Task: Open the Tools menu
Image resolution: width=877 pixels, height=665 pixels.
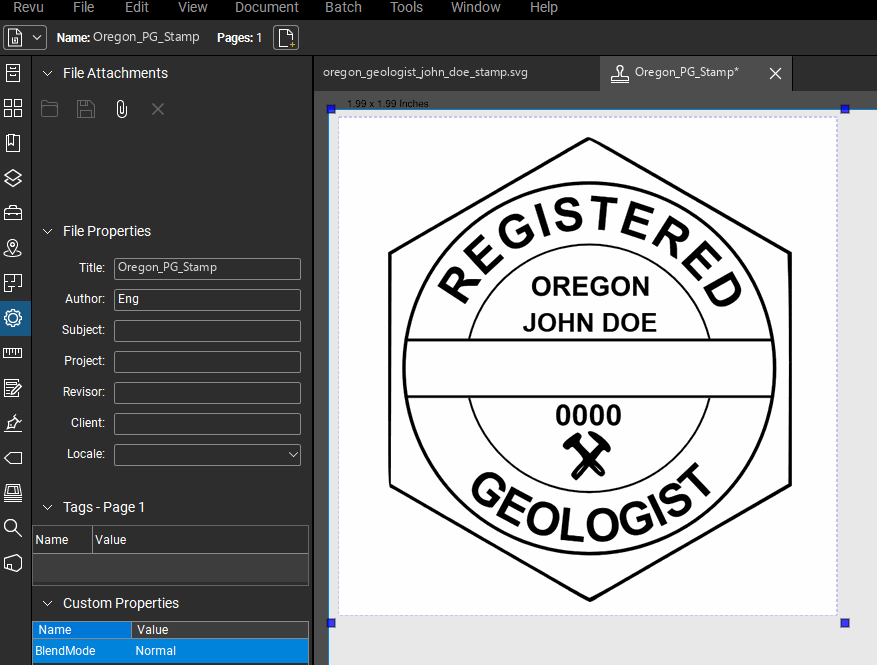Action: [406, 7]
